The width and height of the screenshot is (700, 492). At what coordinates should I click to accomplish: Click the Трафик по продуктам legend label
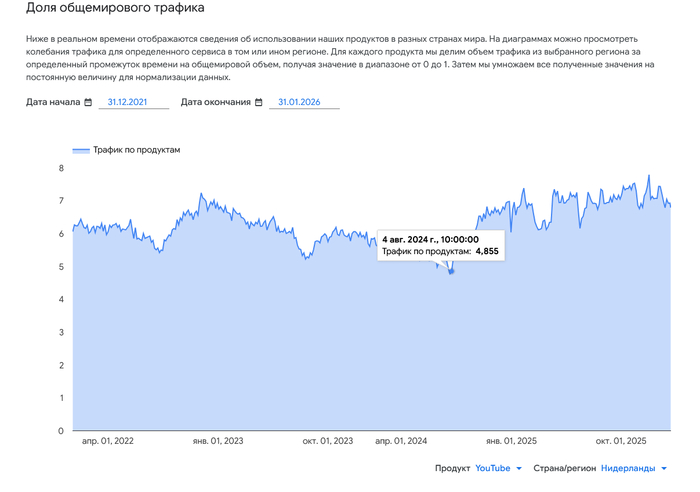(137, 150)
